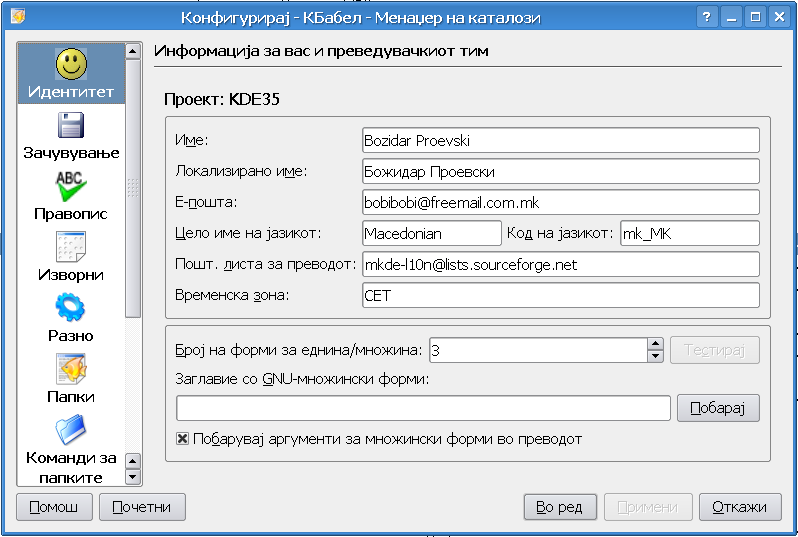This screenshot has height=537, width=798.
Task: Click the KBabel app icon in title bar
Action: pos(18,17)
